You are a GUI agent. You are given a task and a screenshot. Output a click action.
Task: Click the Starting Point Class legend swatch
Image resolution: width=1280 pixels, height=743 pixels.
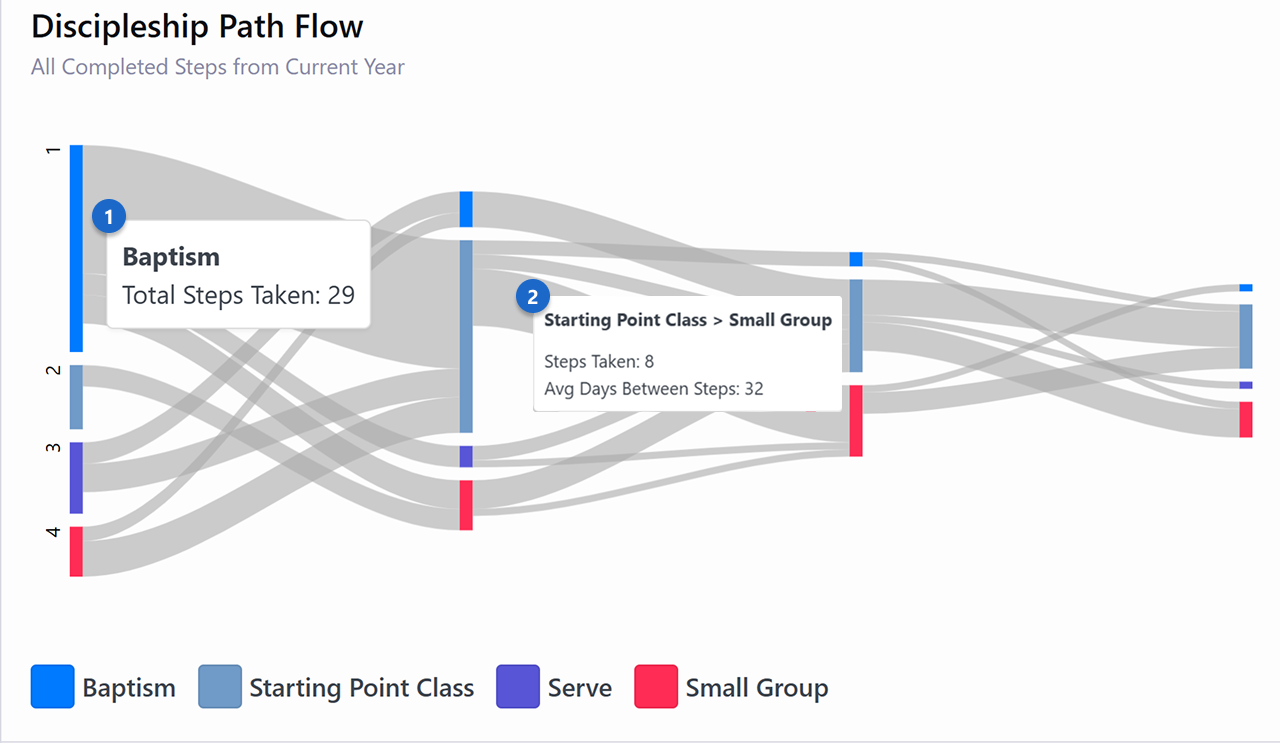tap(220, 687)
